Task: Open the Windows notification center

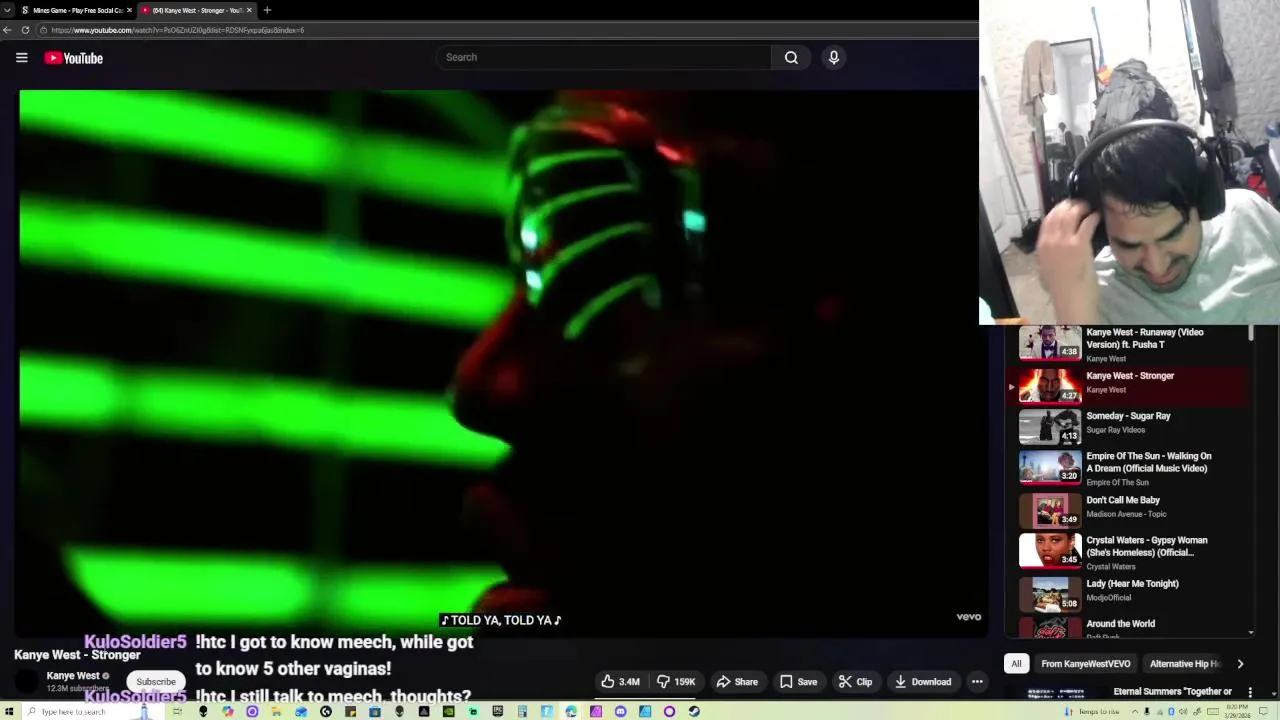Action: click(x=1263, y=711)
